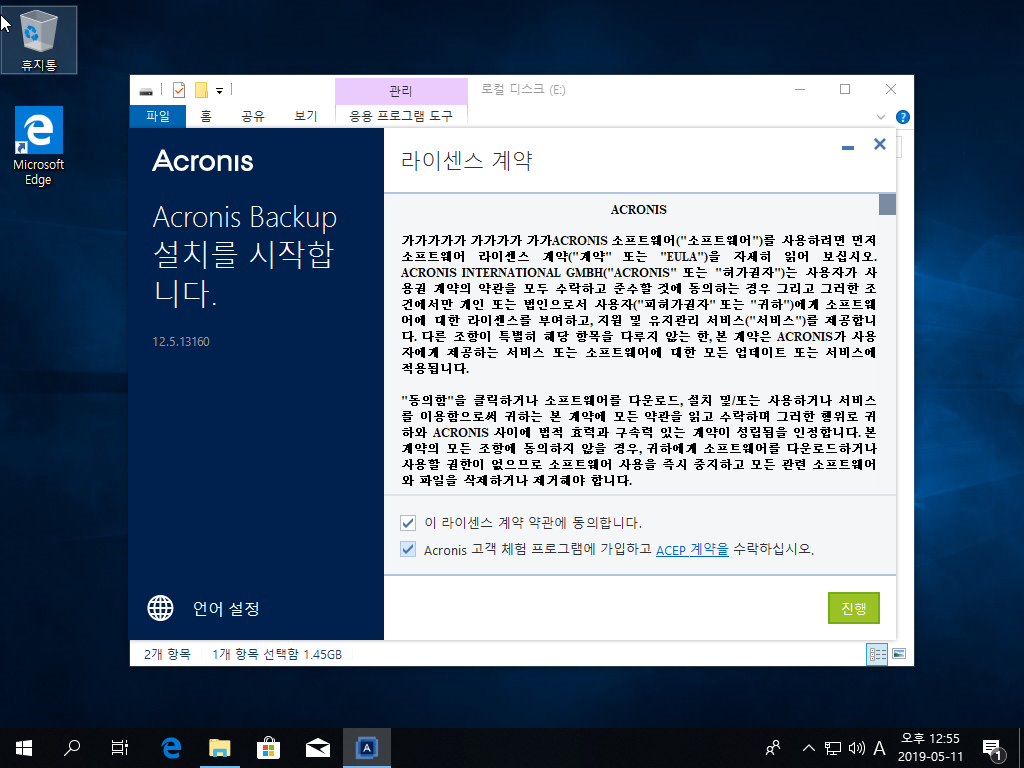Open the Action Center notifications icon

pos(992,748)
